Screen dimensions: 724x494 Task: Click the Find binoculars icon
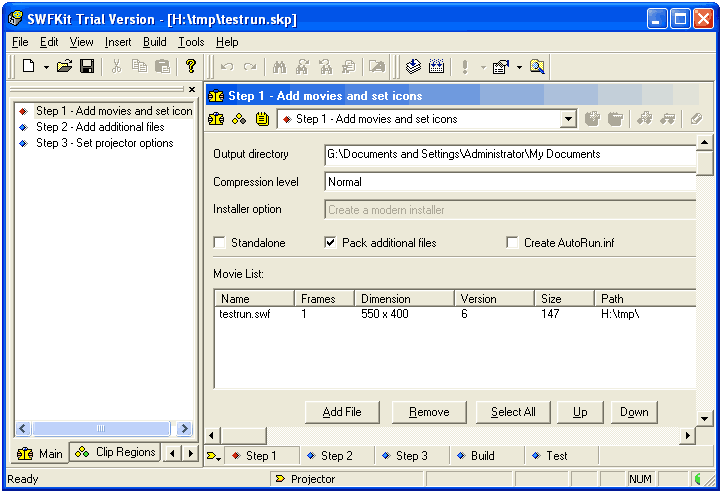[x=279, y=67]
